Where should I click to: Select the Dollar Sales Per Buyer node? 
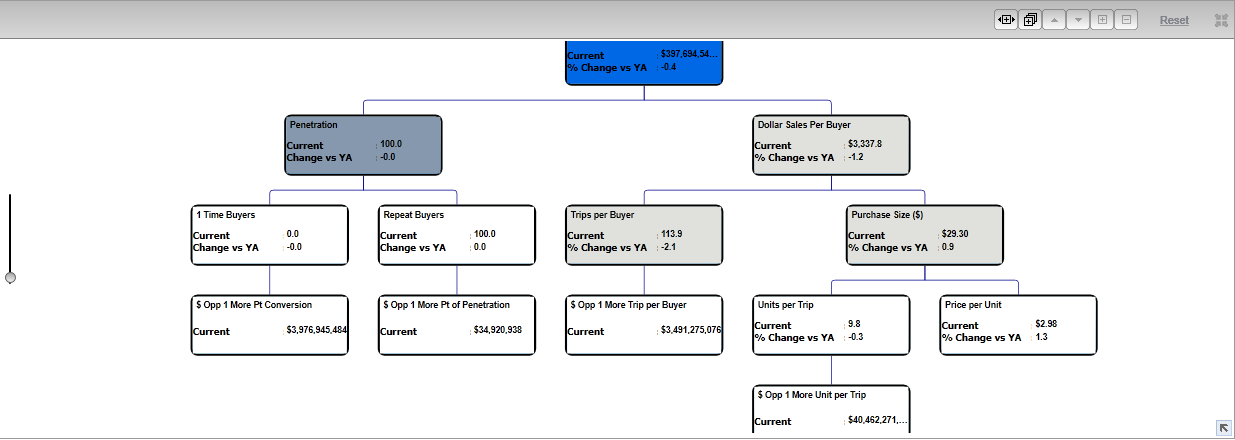pyautogui.click(x=831, y=145)
